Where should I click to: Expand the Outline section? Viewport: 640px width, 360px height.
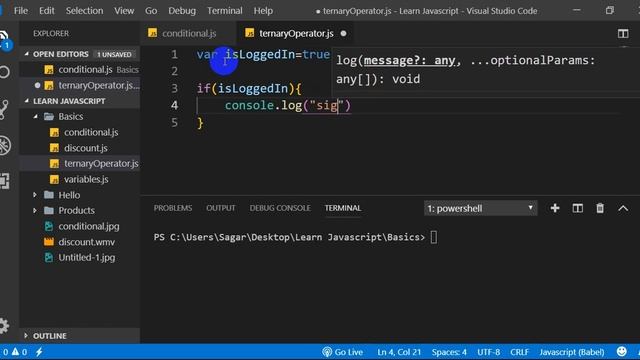pyautogui.click(x=26, y=336)
